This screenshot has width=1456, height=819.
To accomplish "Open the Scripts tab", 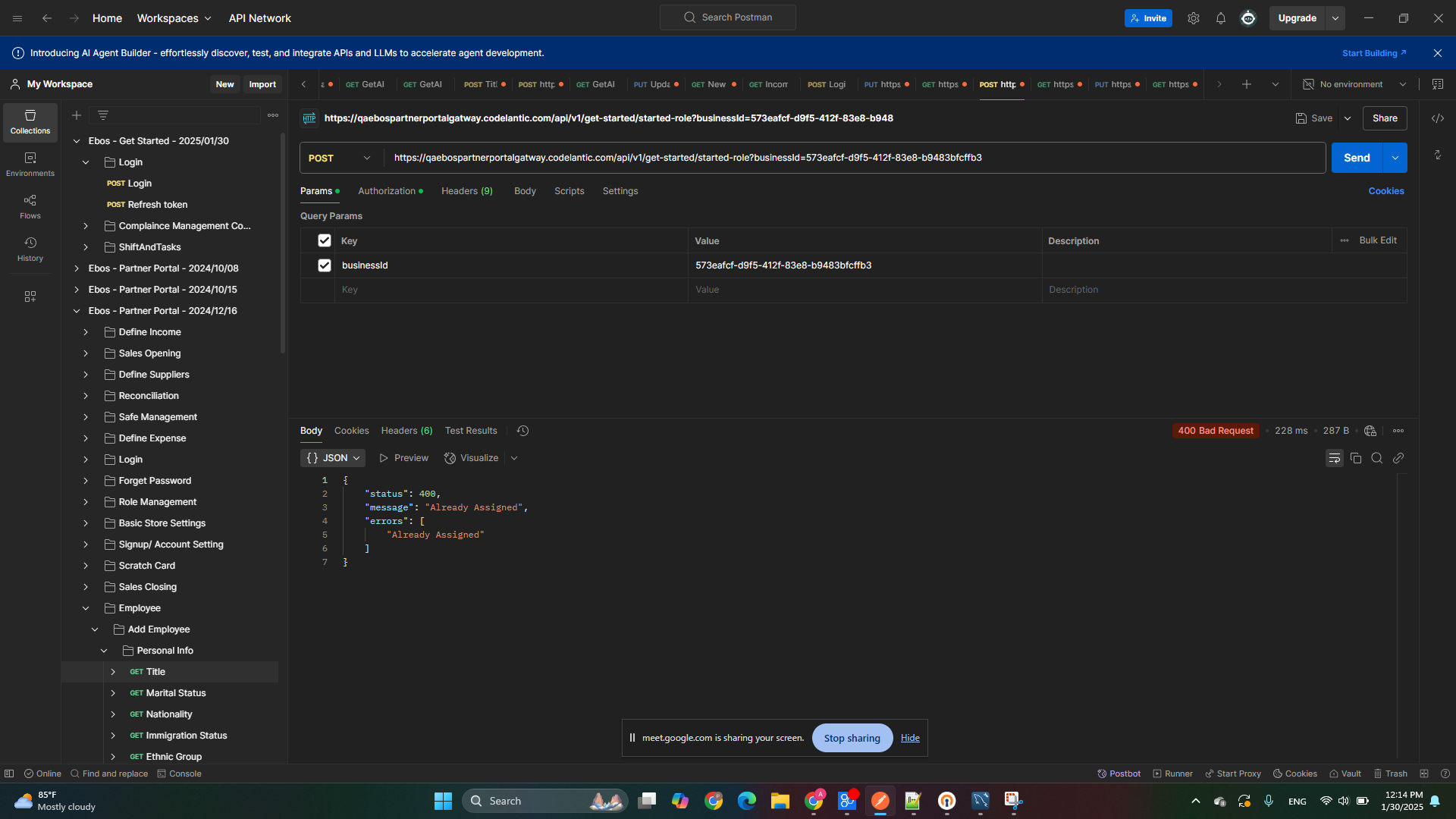I will point(570,191).
